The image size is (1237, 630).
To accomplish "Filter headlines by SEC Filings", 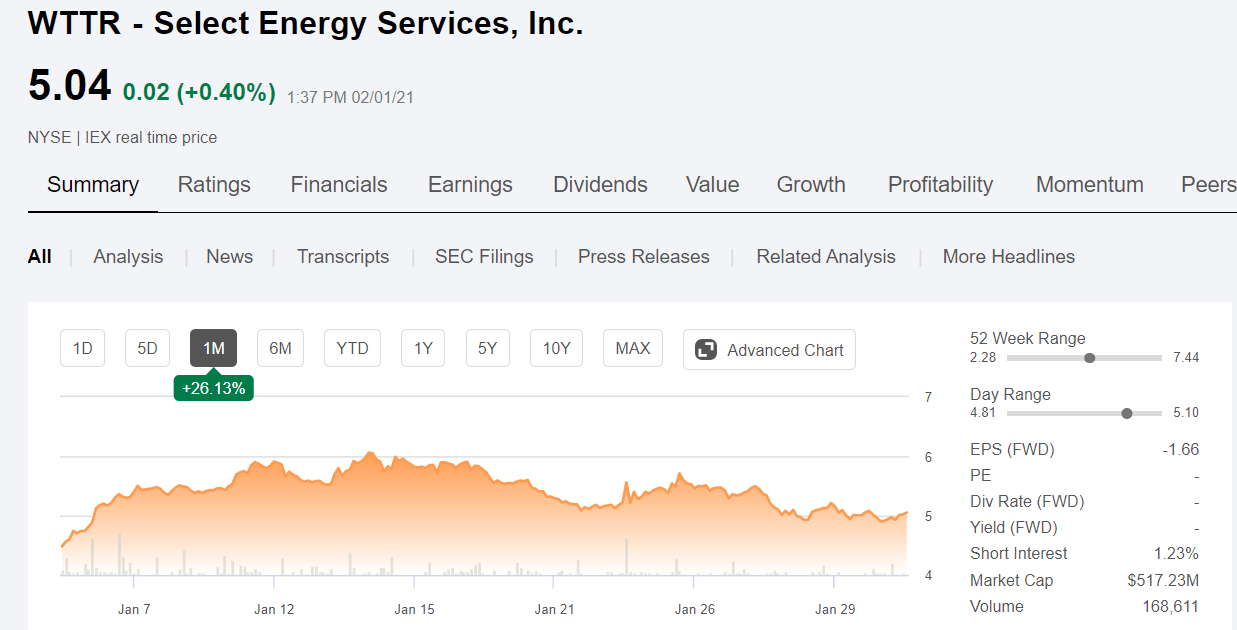I will point(484,257).
